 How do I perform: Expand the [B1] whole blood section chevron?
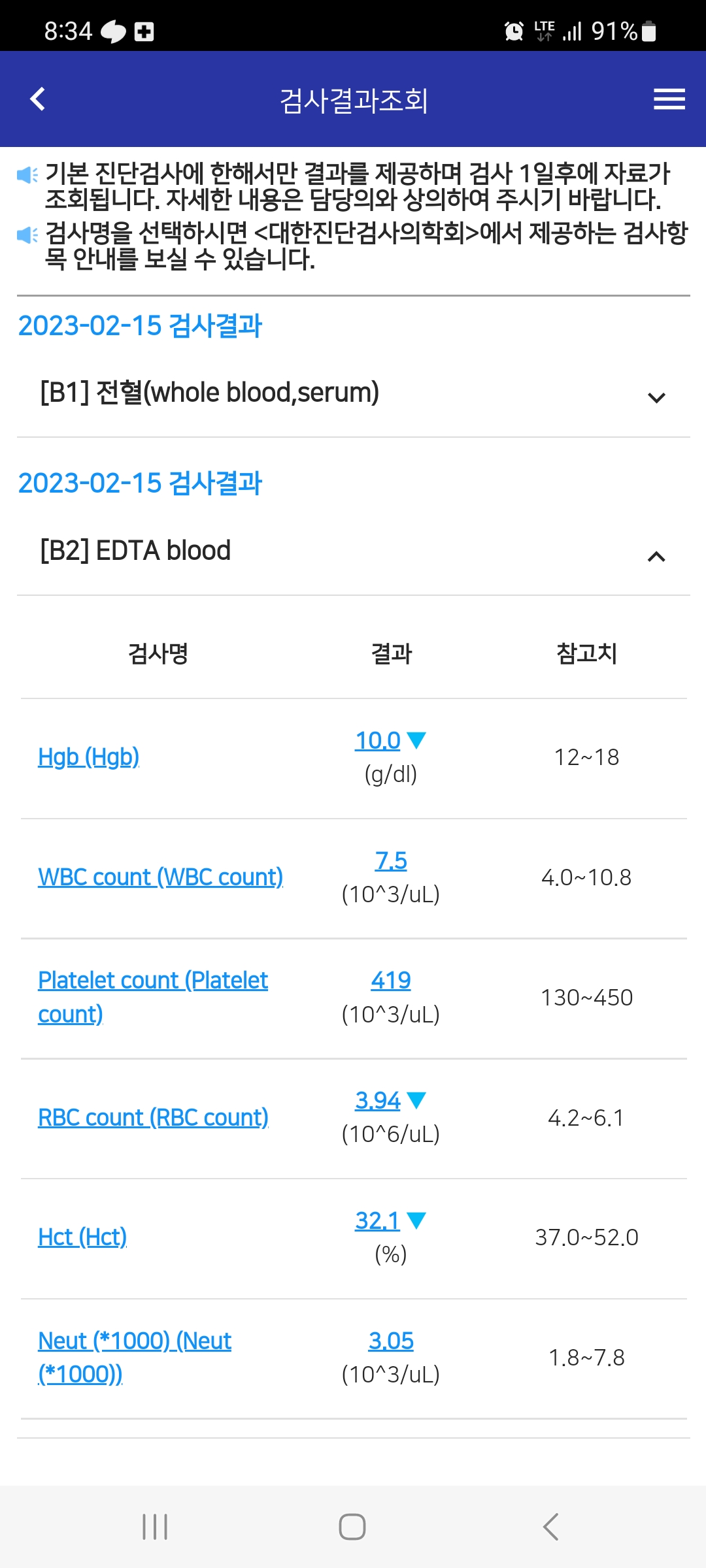(x=656, y=397)
